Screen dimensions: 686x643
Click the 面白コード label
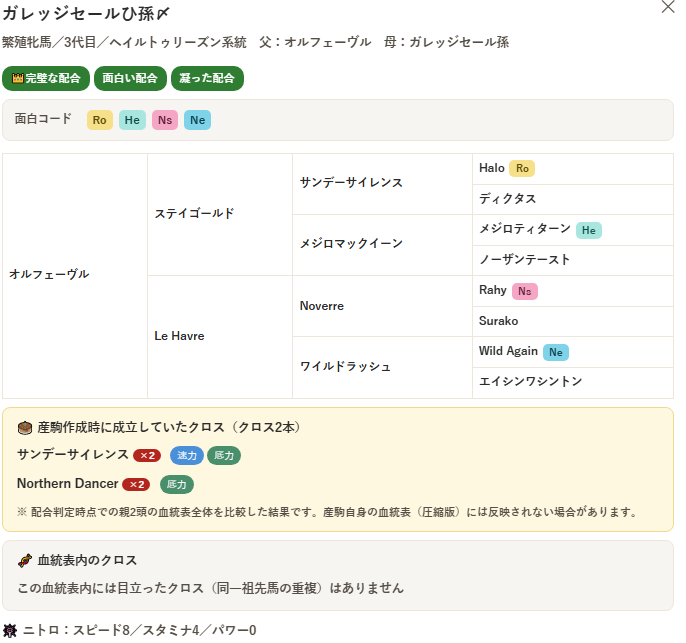pos(43,119)
